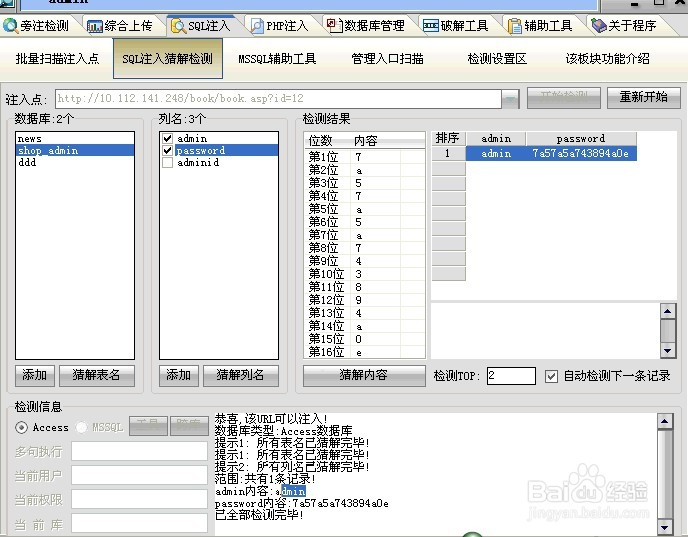Select the MSSQL radio button
The height and width of the screenshot is (537, 688).
82,427
